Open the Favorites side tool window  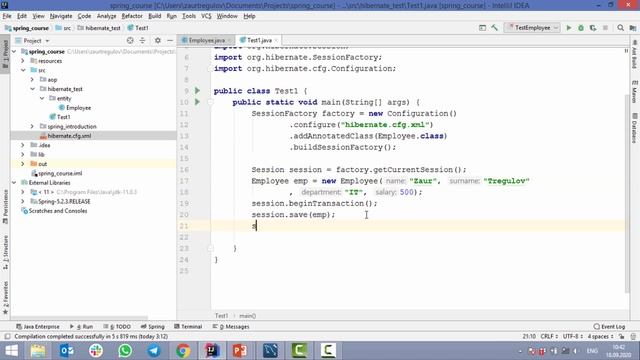5,298
